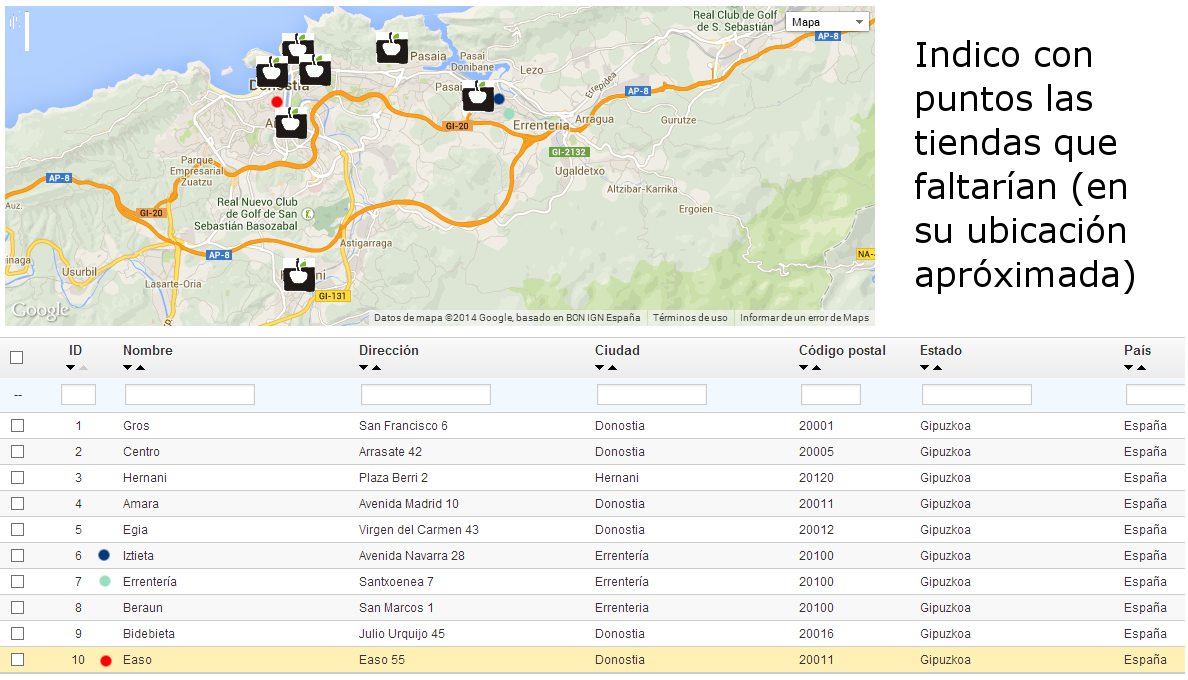Screen dimensions: 1188x680
Task: Click the store marker near Pasaia
Action: (x=392, y=48)
